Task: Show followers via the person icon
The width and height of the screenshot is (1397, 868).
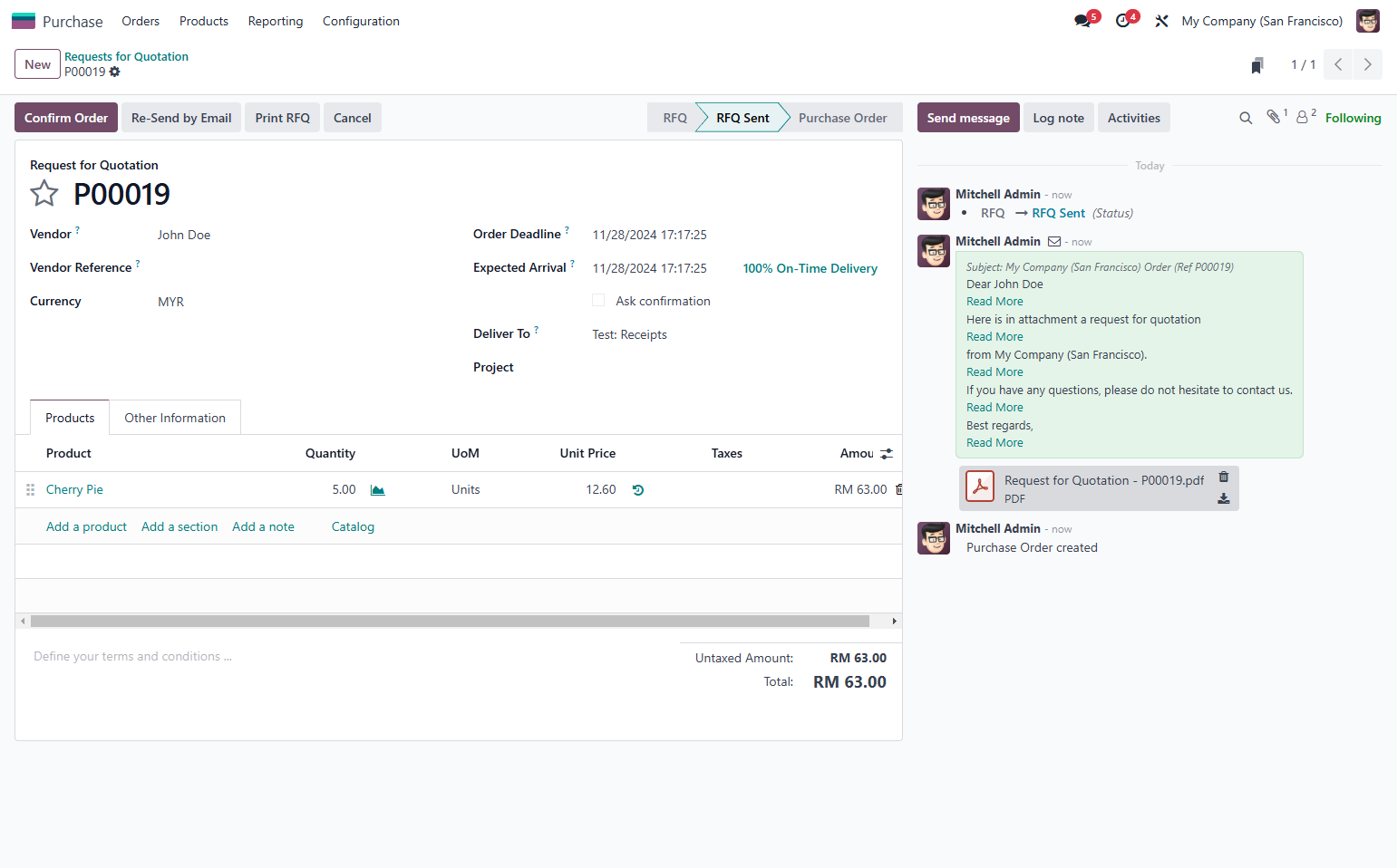Action: [x=1303, y=117]
